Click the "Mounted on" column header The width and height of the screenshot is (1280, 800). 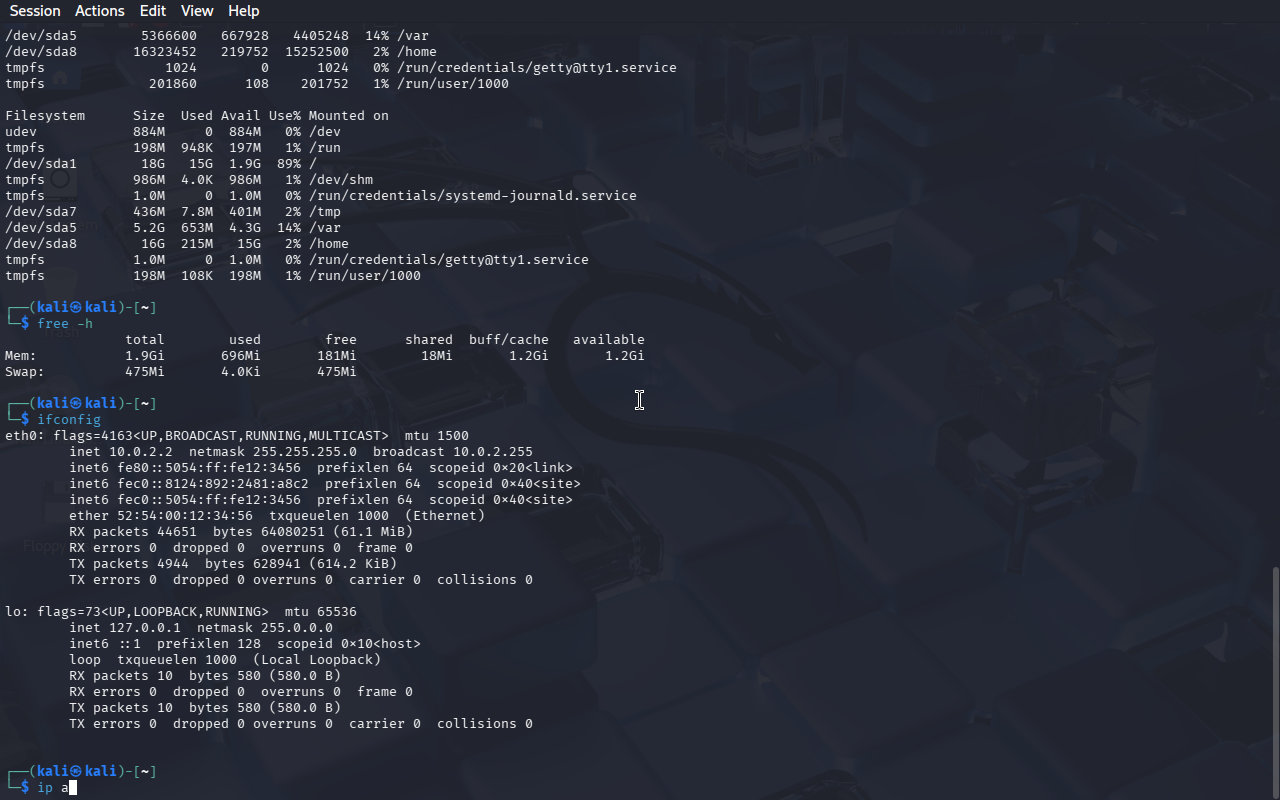click(x=349, y=115)
